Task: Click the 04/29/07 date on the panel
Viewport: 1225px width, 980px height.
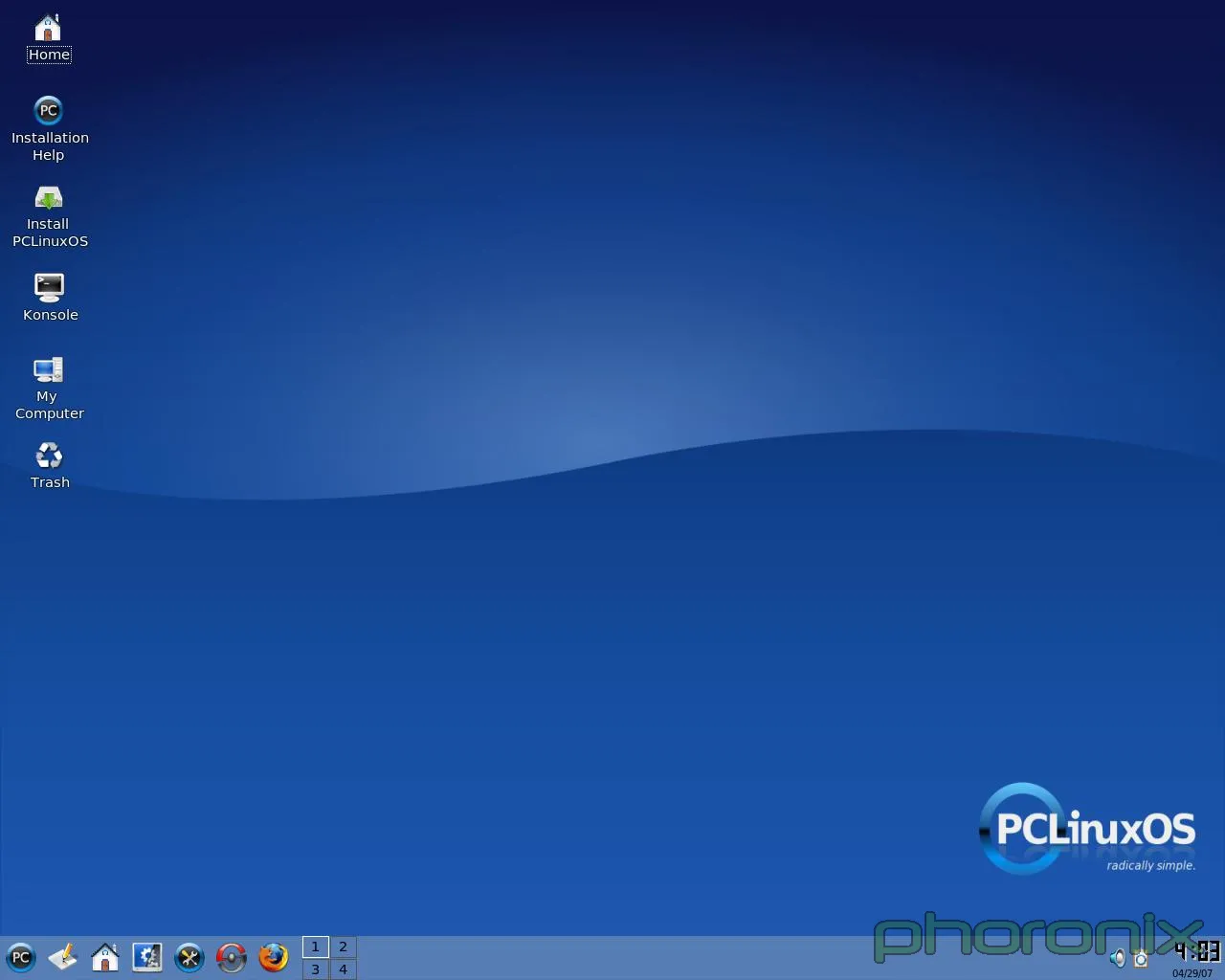Action: (x=1192, y=973)
